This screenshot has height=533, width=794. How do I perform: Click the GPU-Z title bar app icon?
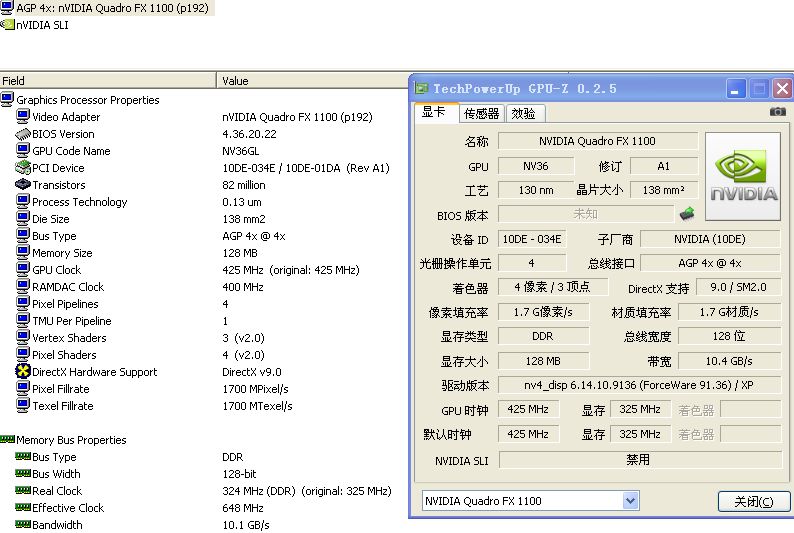click(x=421, y=89)
